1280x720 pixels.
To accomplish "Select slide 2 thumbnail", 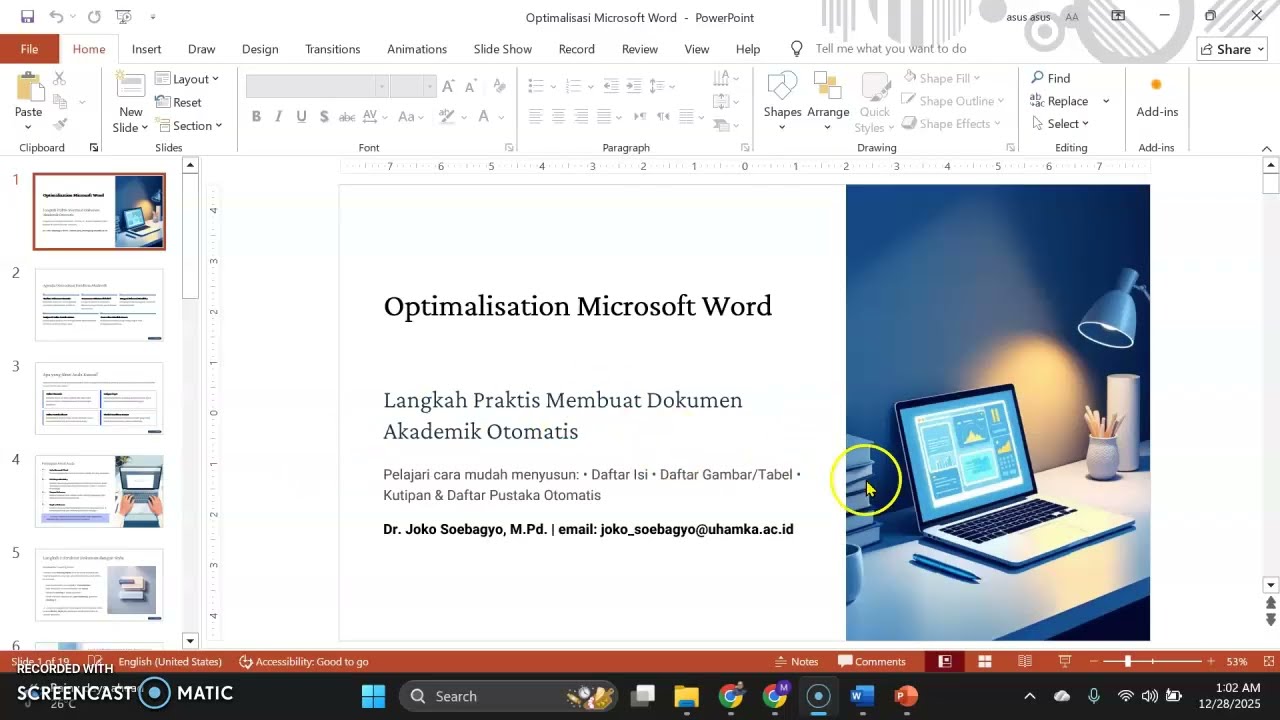I will point(99,305).
